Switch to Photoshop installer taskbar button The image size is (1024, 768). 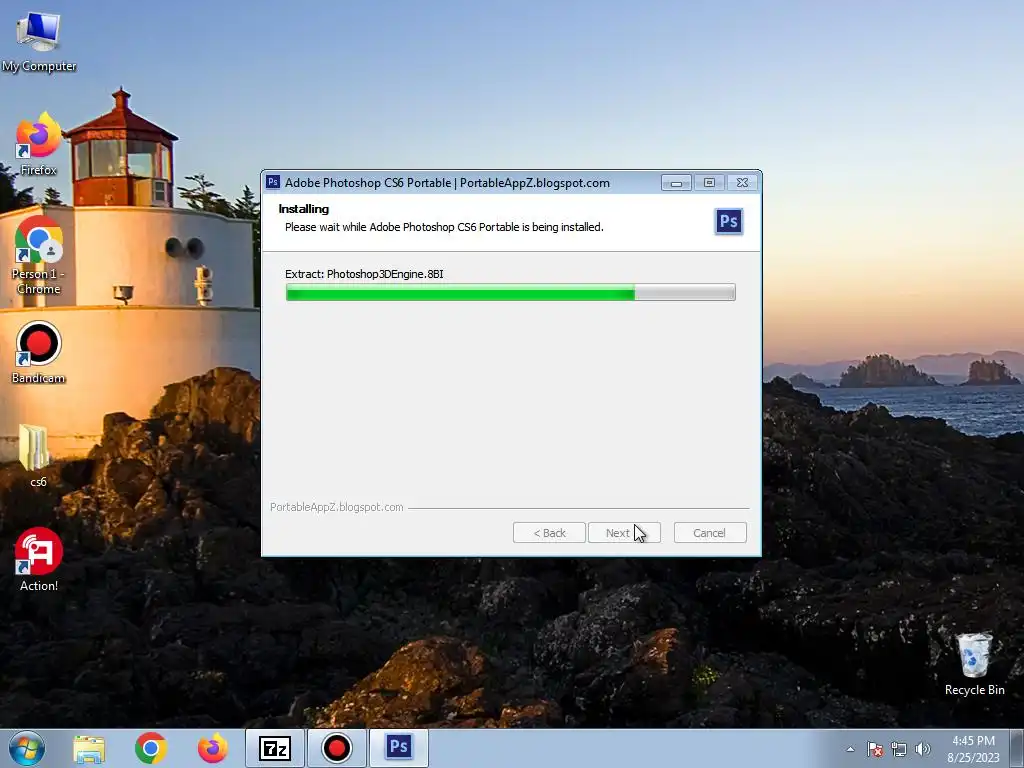pyautogui.click(x=398, y=748)
